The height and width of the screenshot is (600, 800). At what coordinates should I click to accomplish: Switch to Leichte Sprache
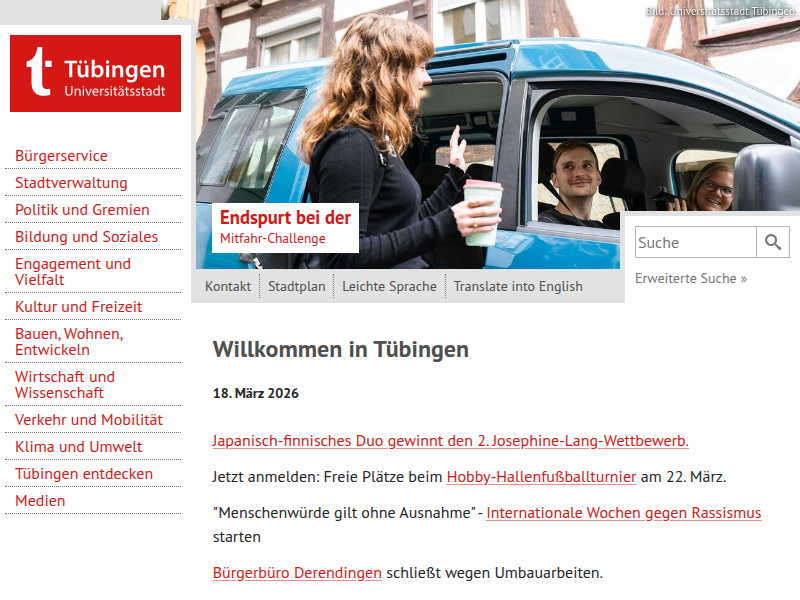(x=389, y=286)
